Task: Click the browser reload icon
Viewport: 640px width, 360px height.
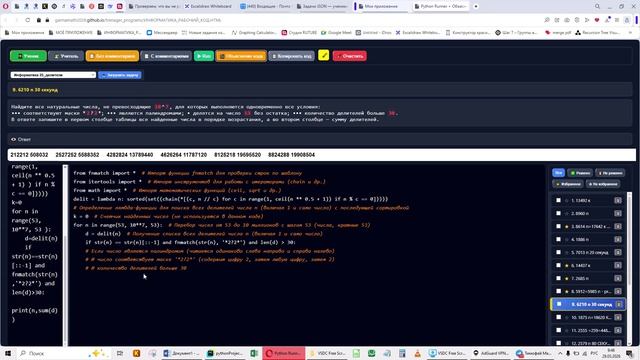Action: pyautogui.click(x=27, y=20)
